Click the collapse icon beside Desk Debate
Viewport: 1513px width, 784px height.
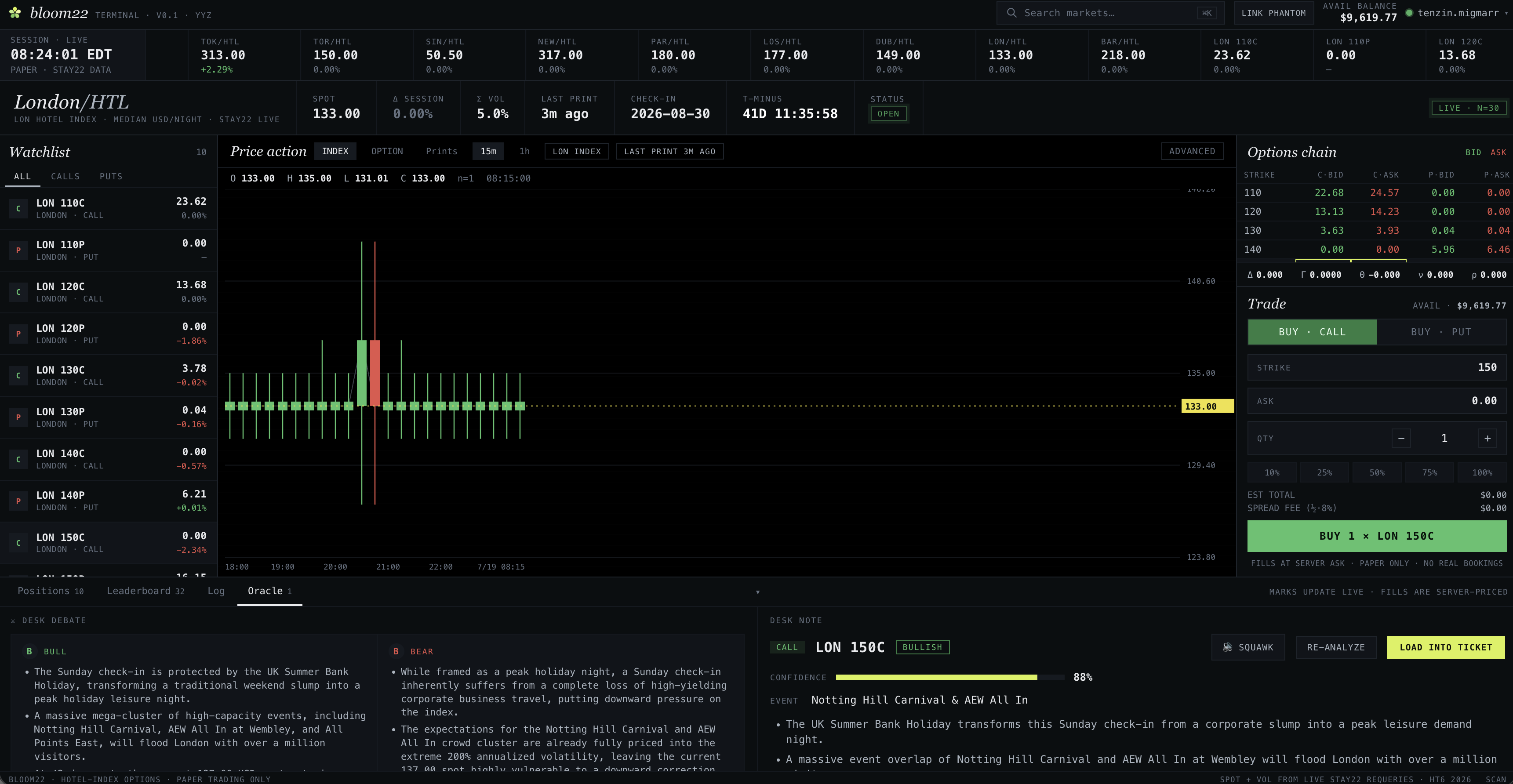[13, 621]
